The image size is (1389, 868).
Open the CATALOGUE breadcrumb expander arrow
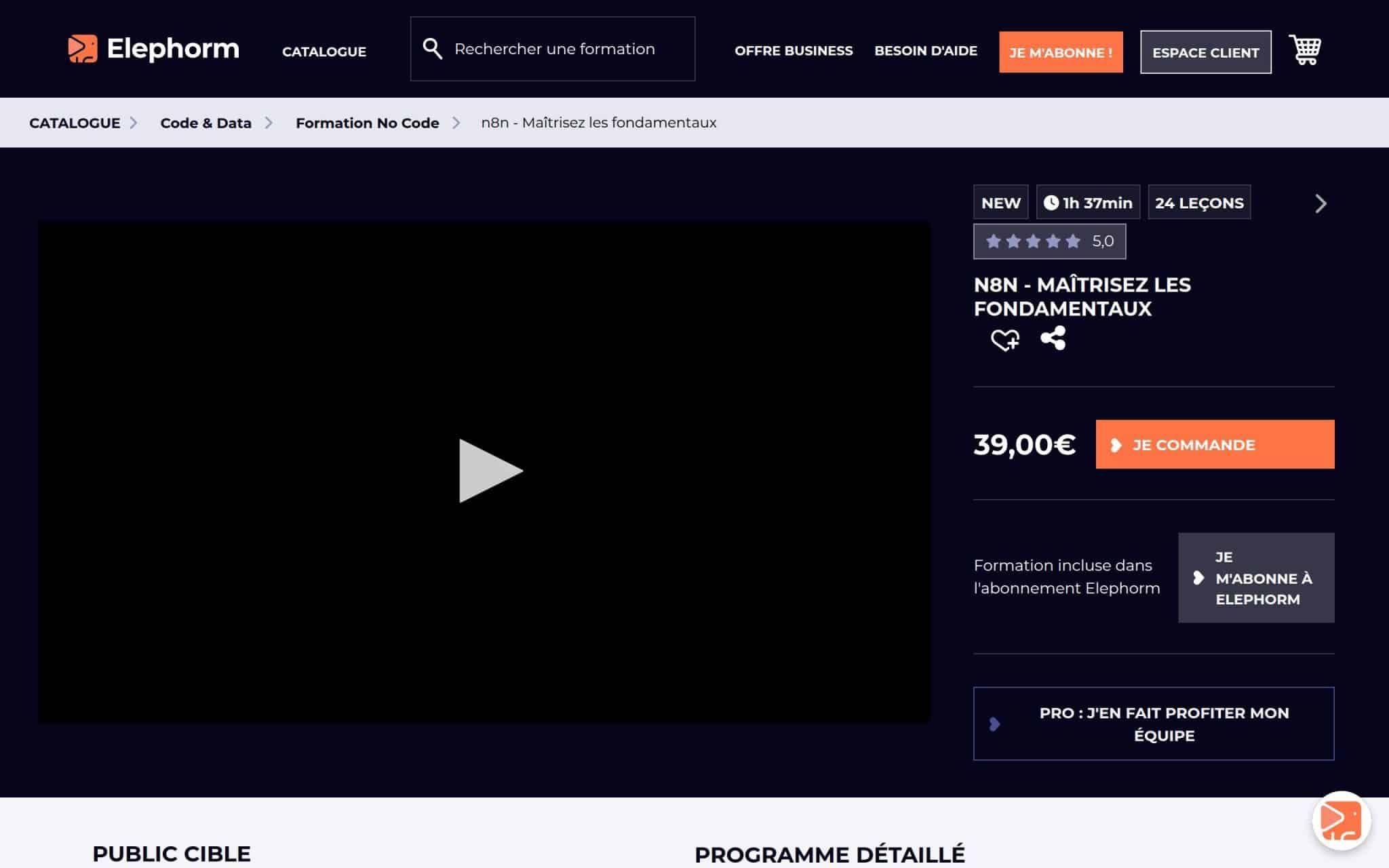133,123
